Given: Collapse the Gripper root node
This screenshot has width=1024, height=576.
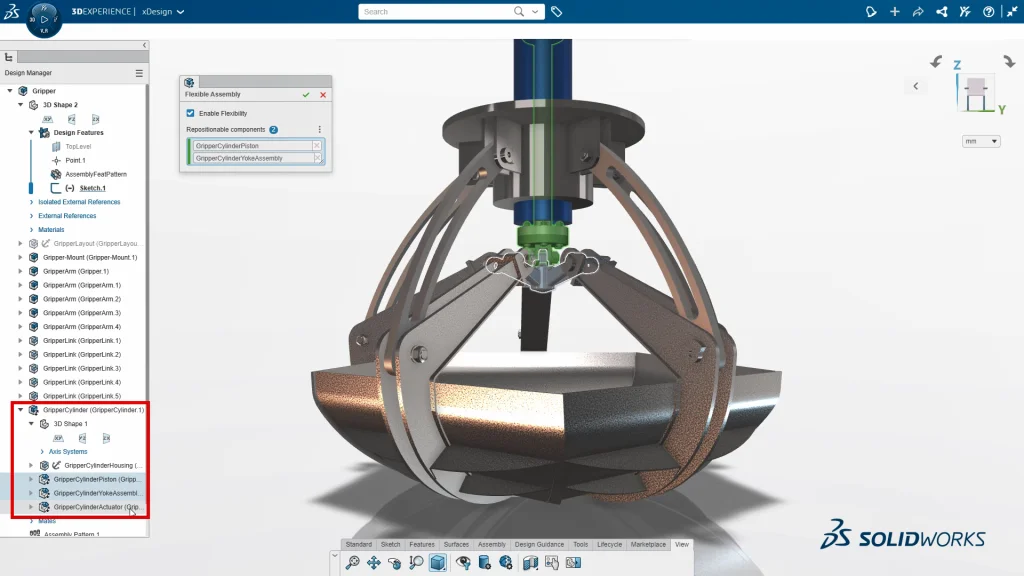Looking at the screenshot, I should (x=10, y=91).
